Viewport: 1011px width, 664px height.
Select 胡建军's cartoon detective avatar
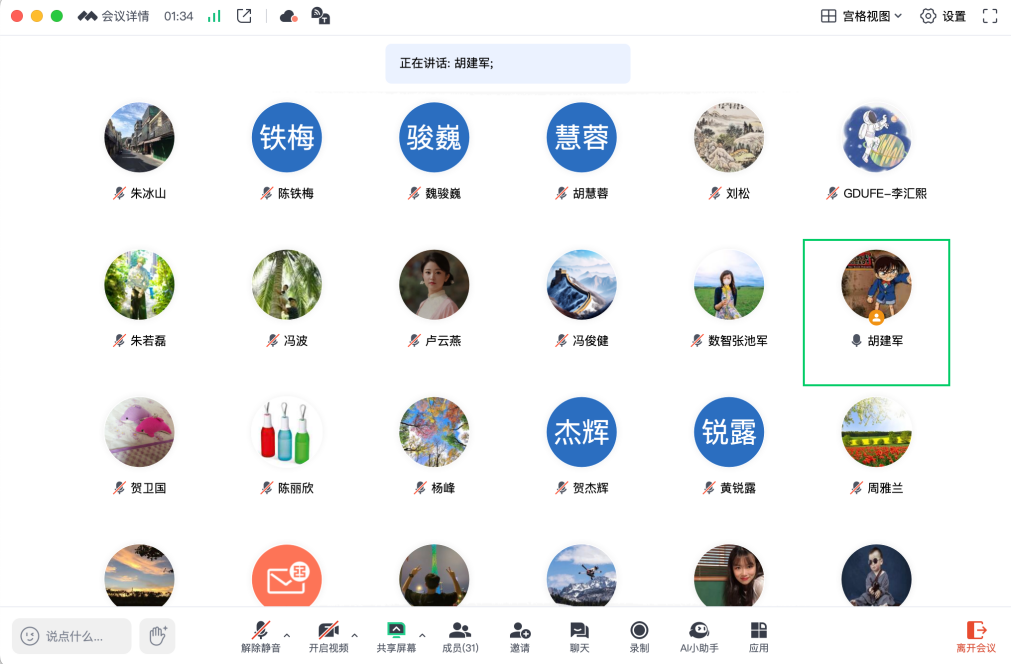[876, 285]
